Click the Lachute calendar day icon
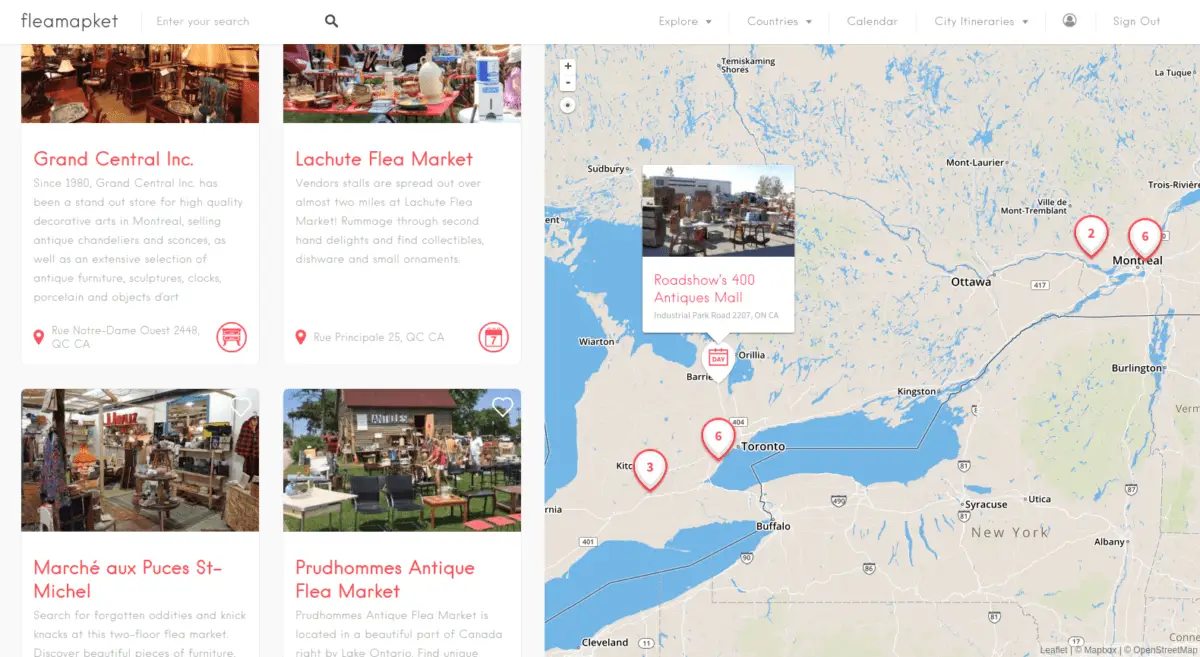The image size is (1200, 657). coord(493,337)
